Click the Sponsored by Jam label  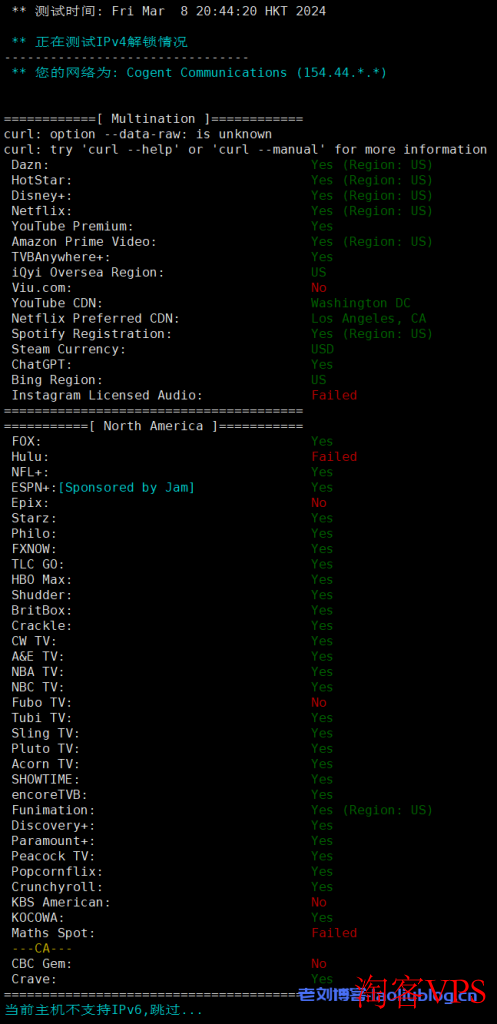coord(127,487)
